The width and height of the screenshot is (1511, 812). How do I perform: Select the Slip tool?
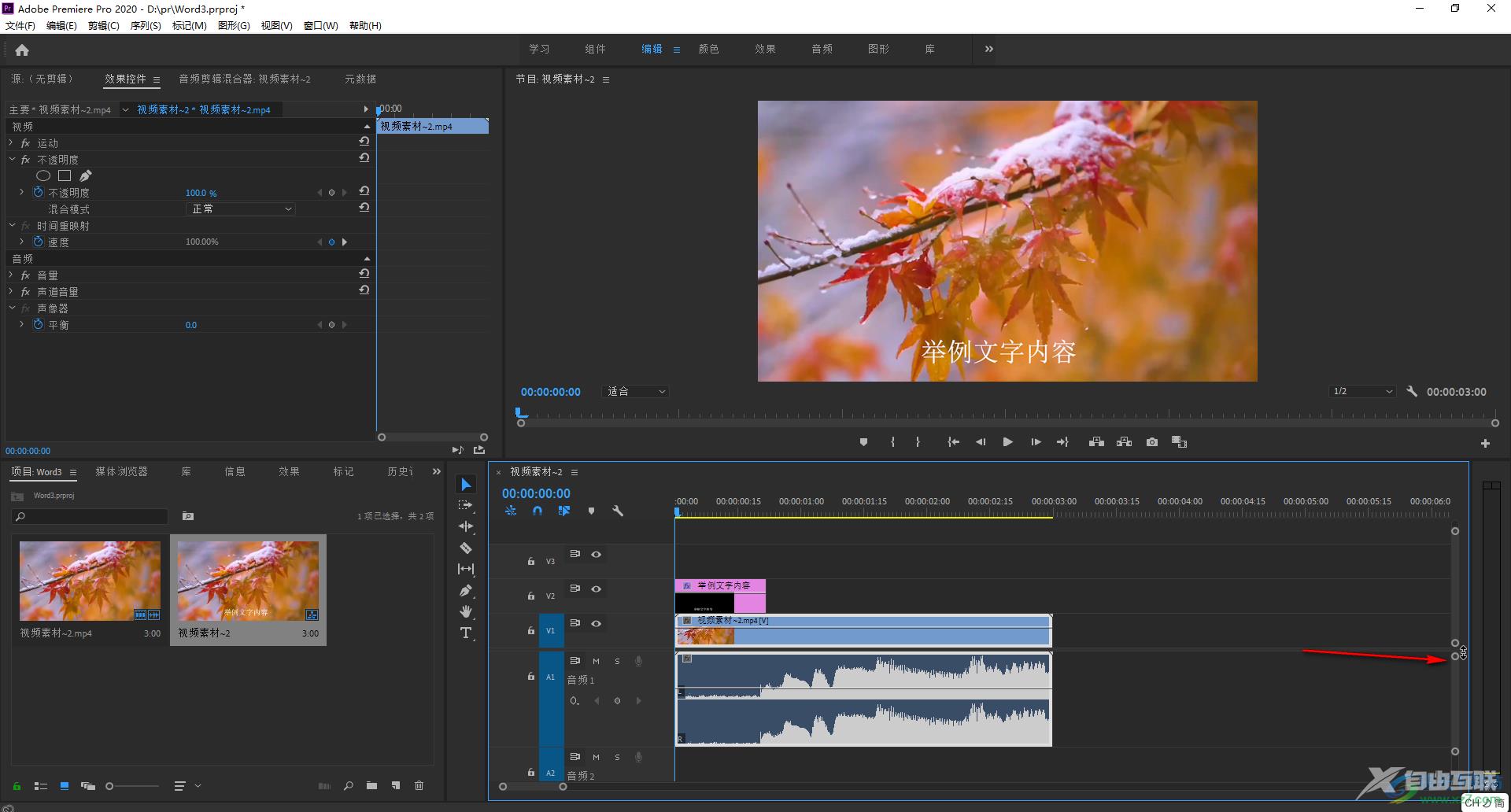(x=466, y=569)
